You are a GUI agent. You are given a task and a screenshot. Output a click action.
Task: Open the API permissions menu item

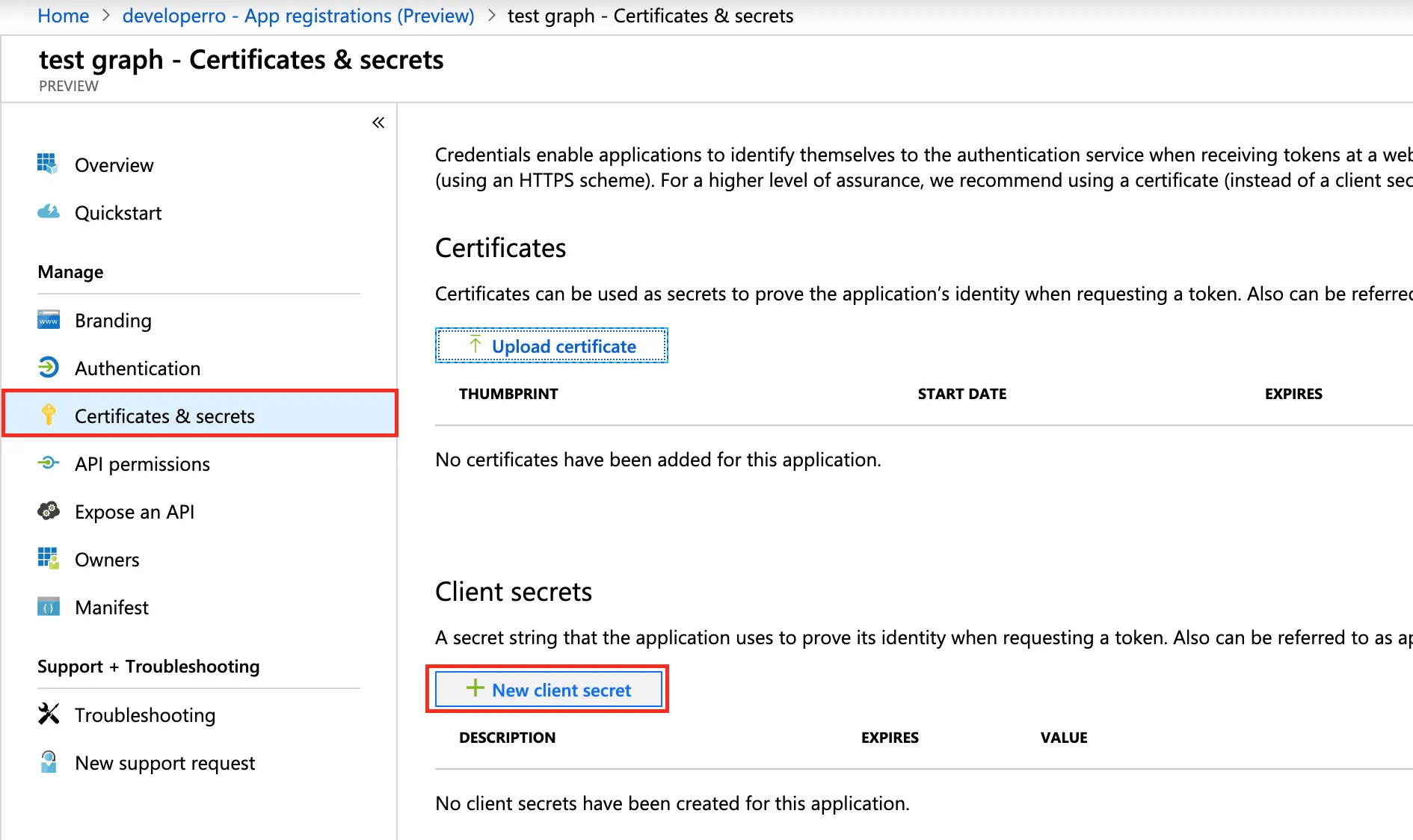coord(142,464)
